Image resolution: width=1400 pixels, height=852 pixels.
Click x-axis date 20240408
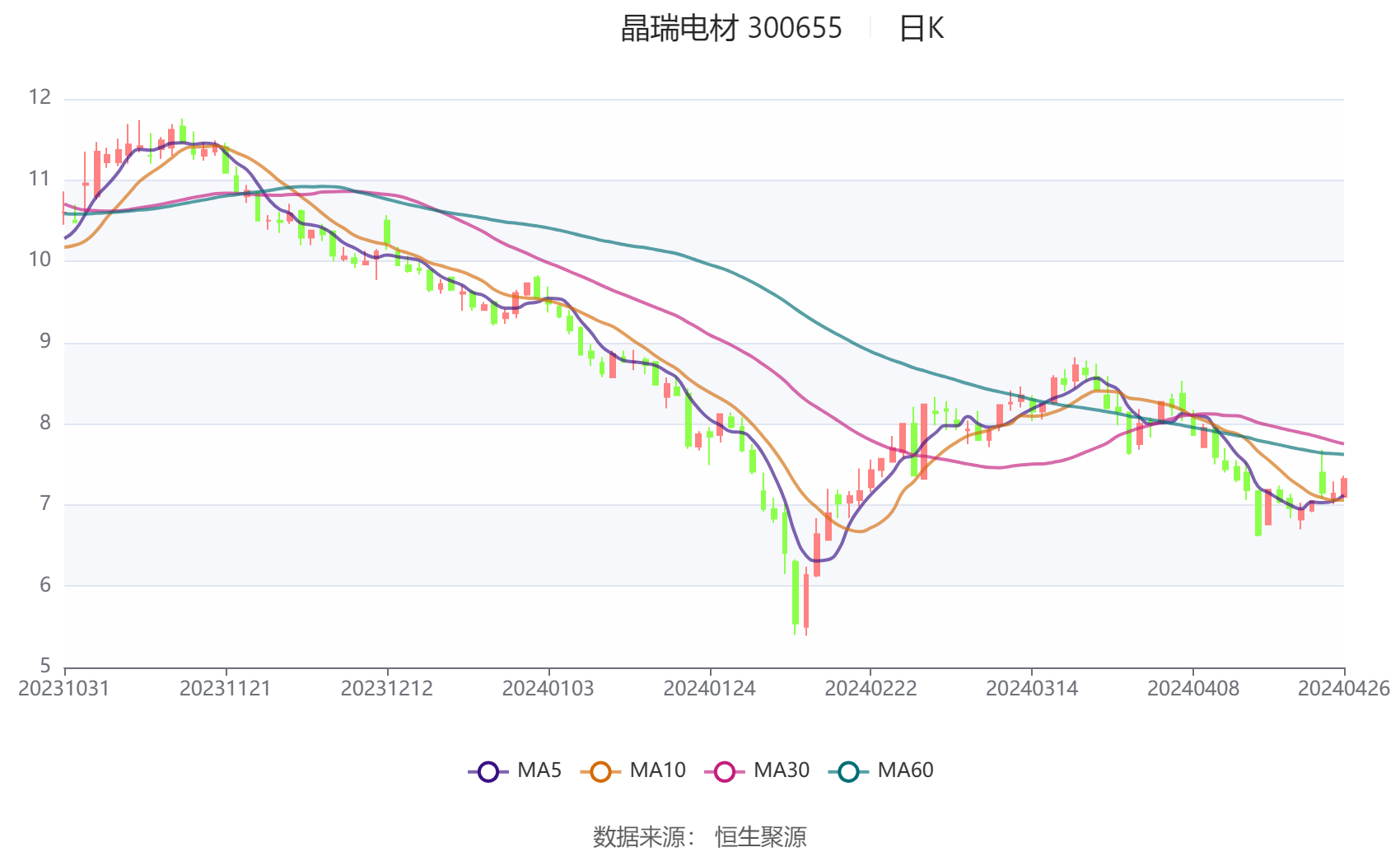(x=1193, y=689)
